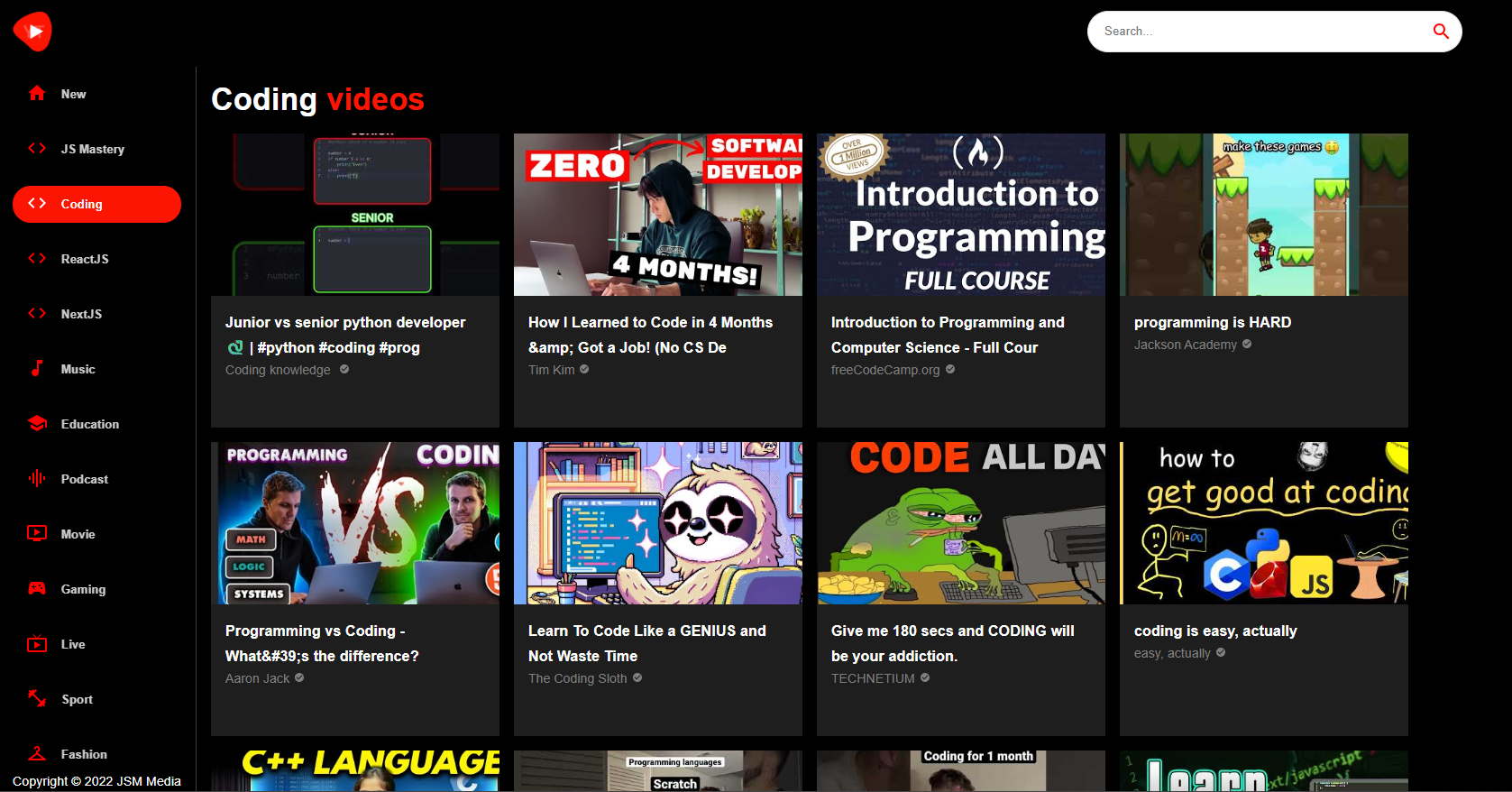Image resolution: width=1512 pixels, height=792 pixels.
Task: Open the Tim Kim channel link
Action: [x=551, y=370]
